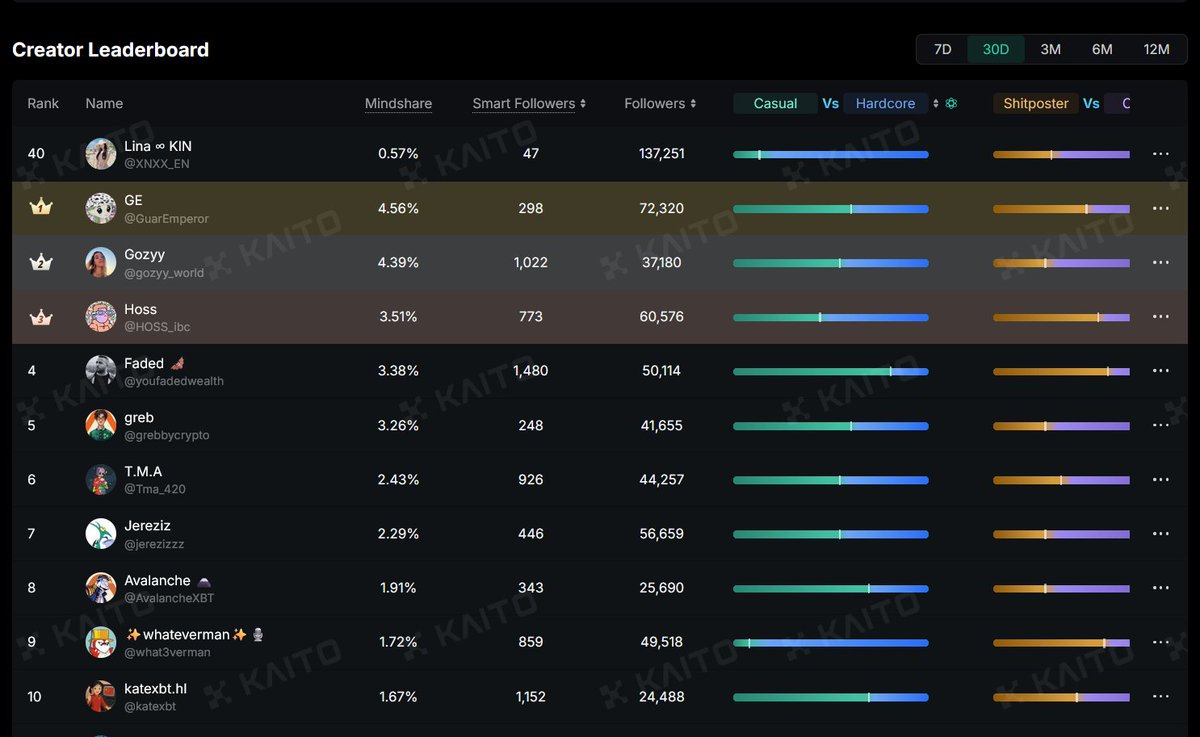1200x737 pixels.
Task: Click the 137,251 followers value
Action: click(662, 154)
